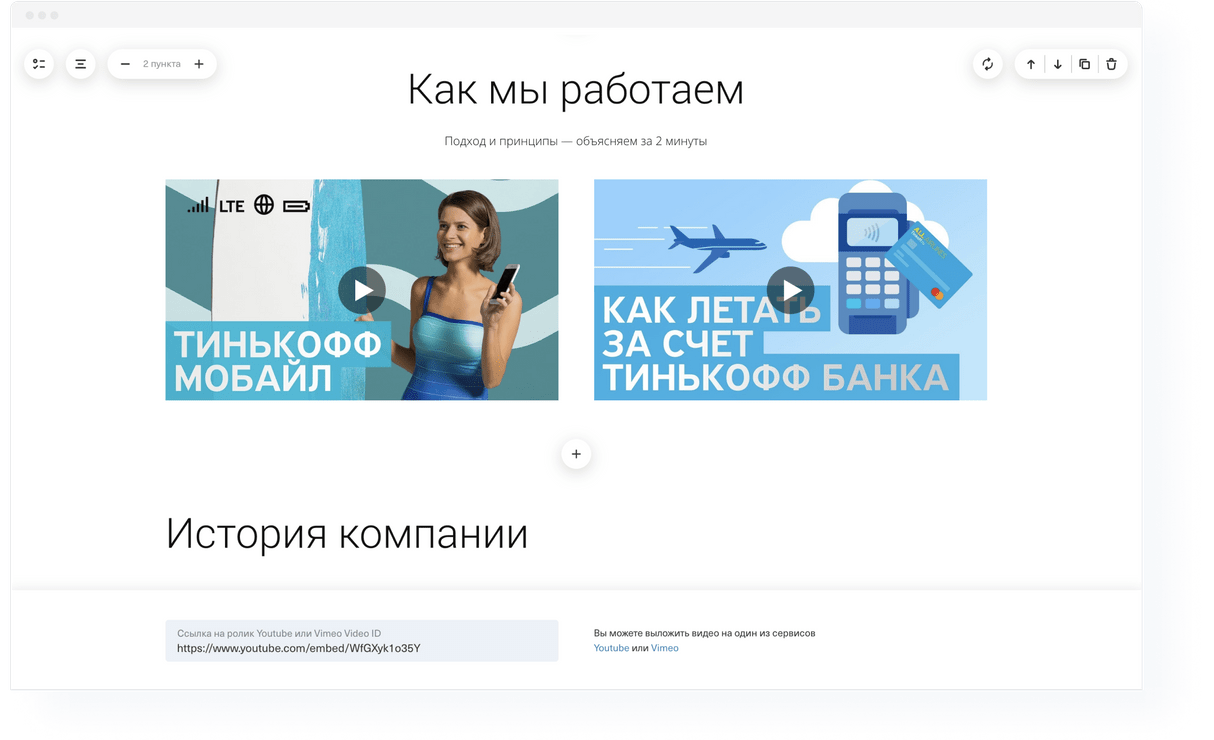This screenshot has width=1214, height=740.
Task: Move block up with arrow icon
Action: 1031,64
